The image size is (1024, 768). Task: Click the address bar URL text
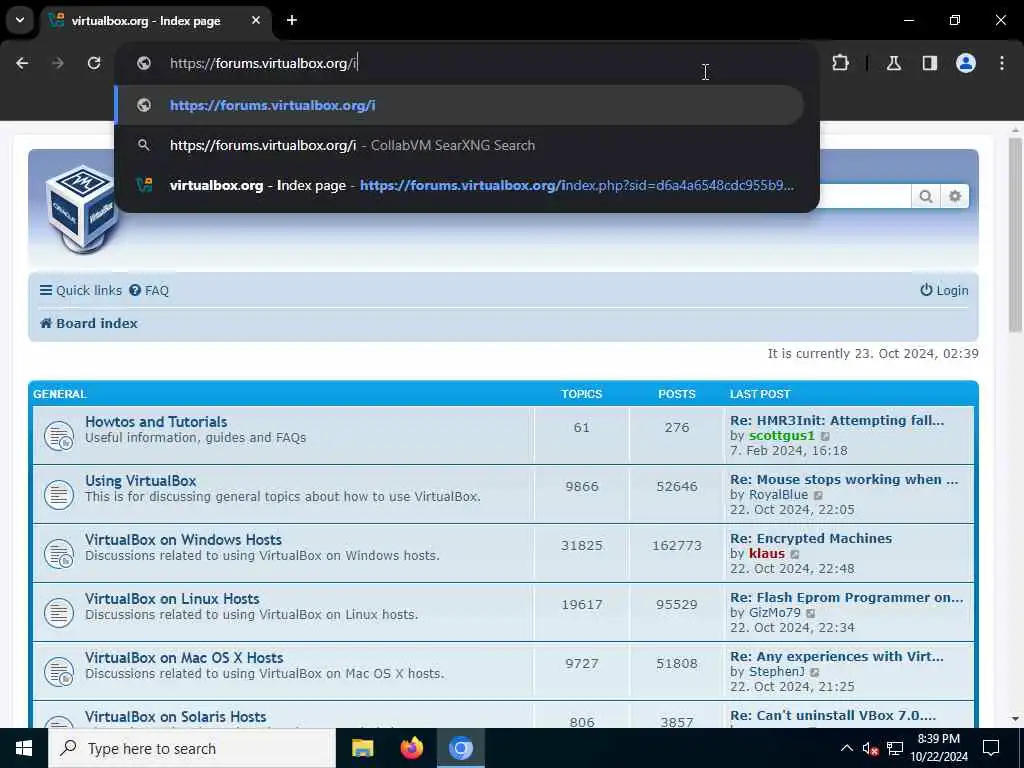[x=264, y=63]
